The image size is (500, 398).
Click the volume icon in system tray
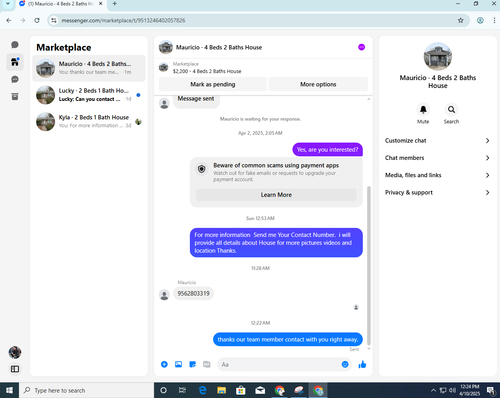click(x=452, y=390)
